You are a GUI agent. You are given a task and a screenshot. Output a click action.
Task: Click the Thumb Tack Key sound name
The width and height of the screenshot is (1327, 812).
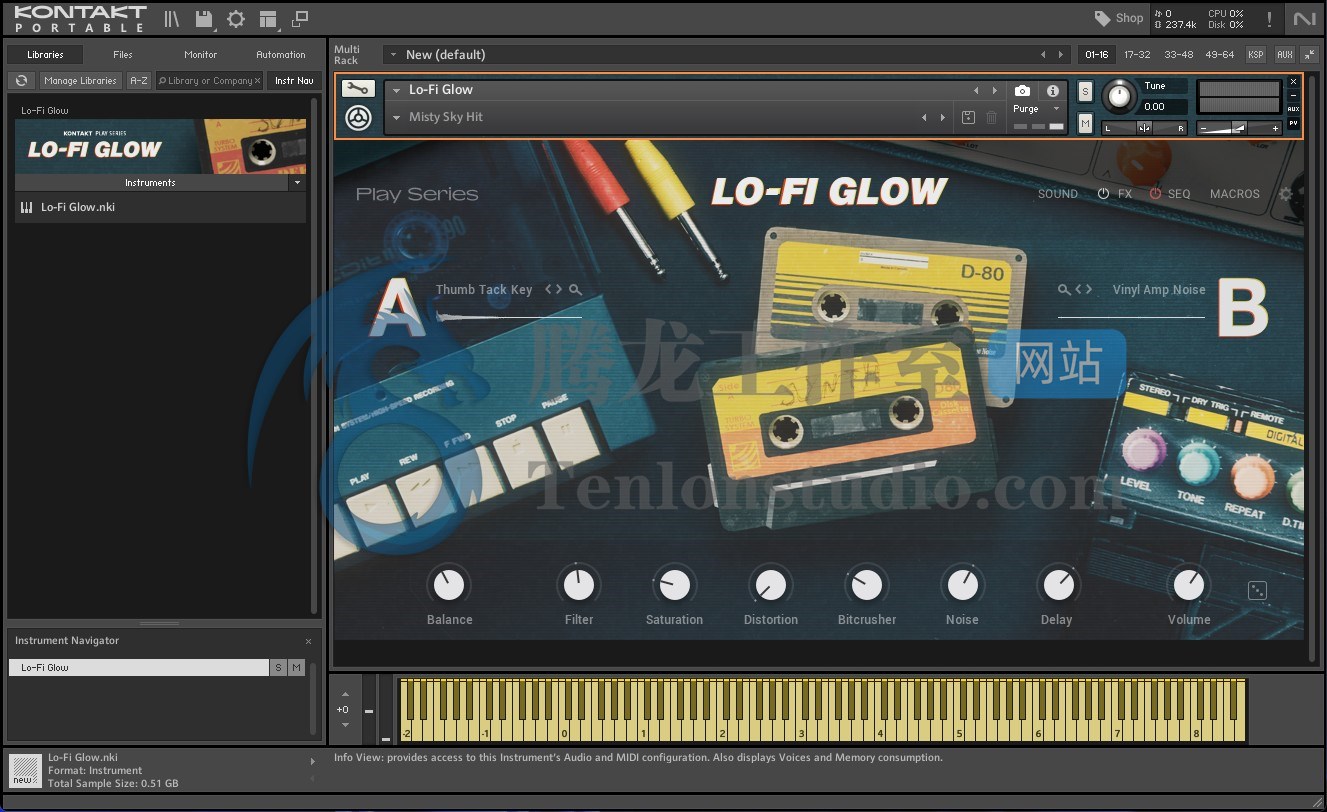(x=484, y=290)
